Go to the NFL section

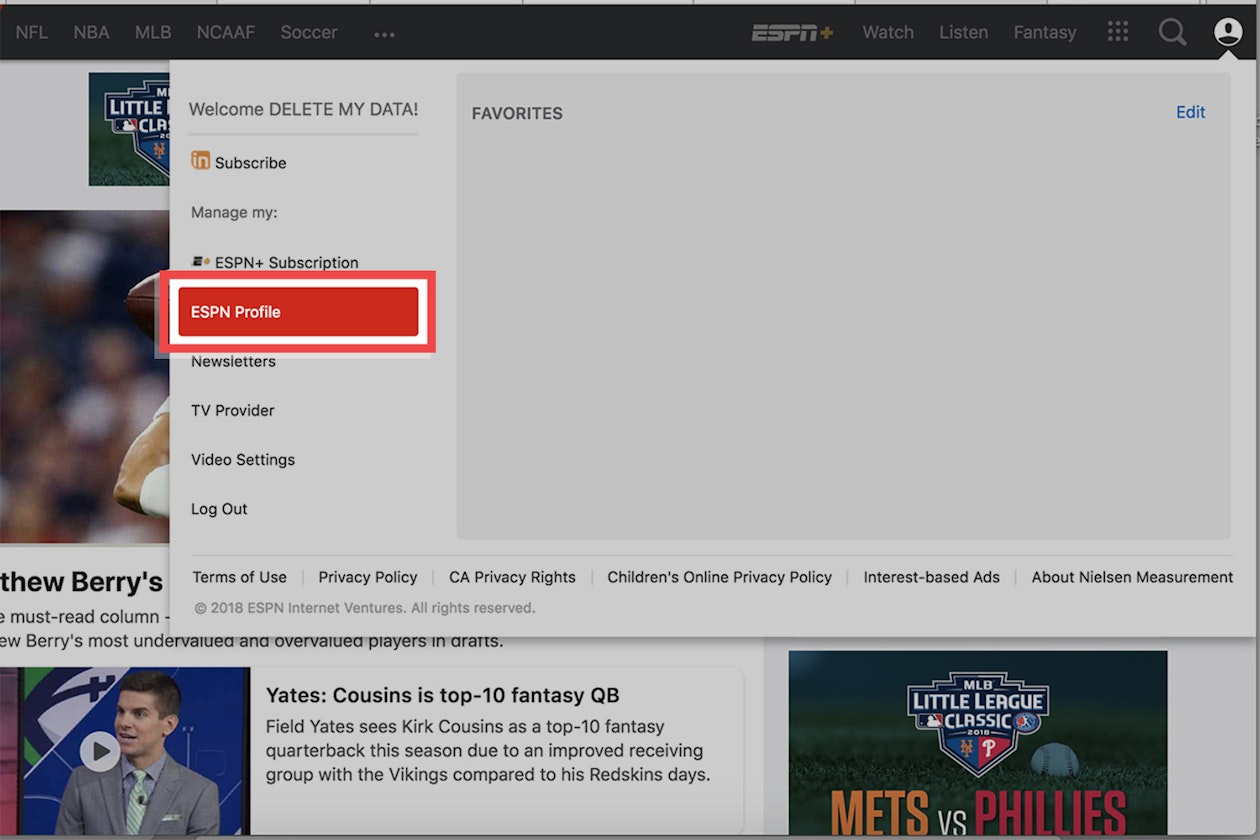31,32
